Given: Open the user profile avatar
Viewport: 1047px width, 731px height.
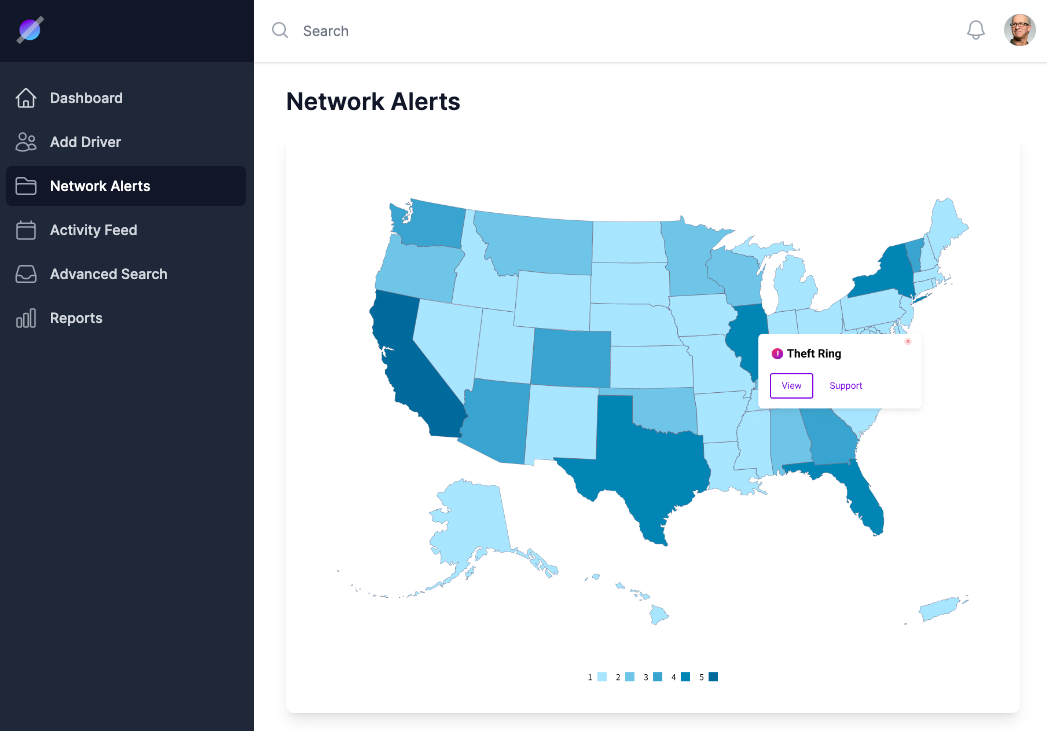Looking at the screenshot, I should tap(1020, 30).
